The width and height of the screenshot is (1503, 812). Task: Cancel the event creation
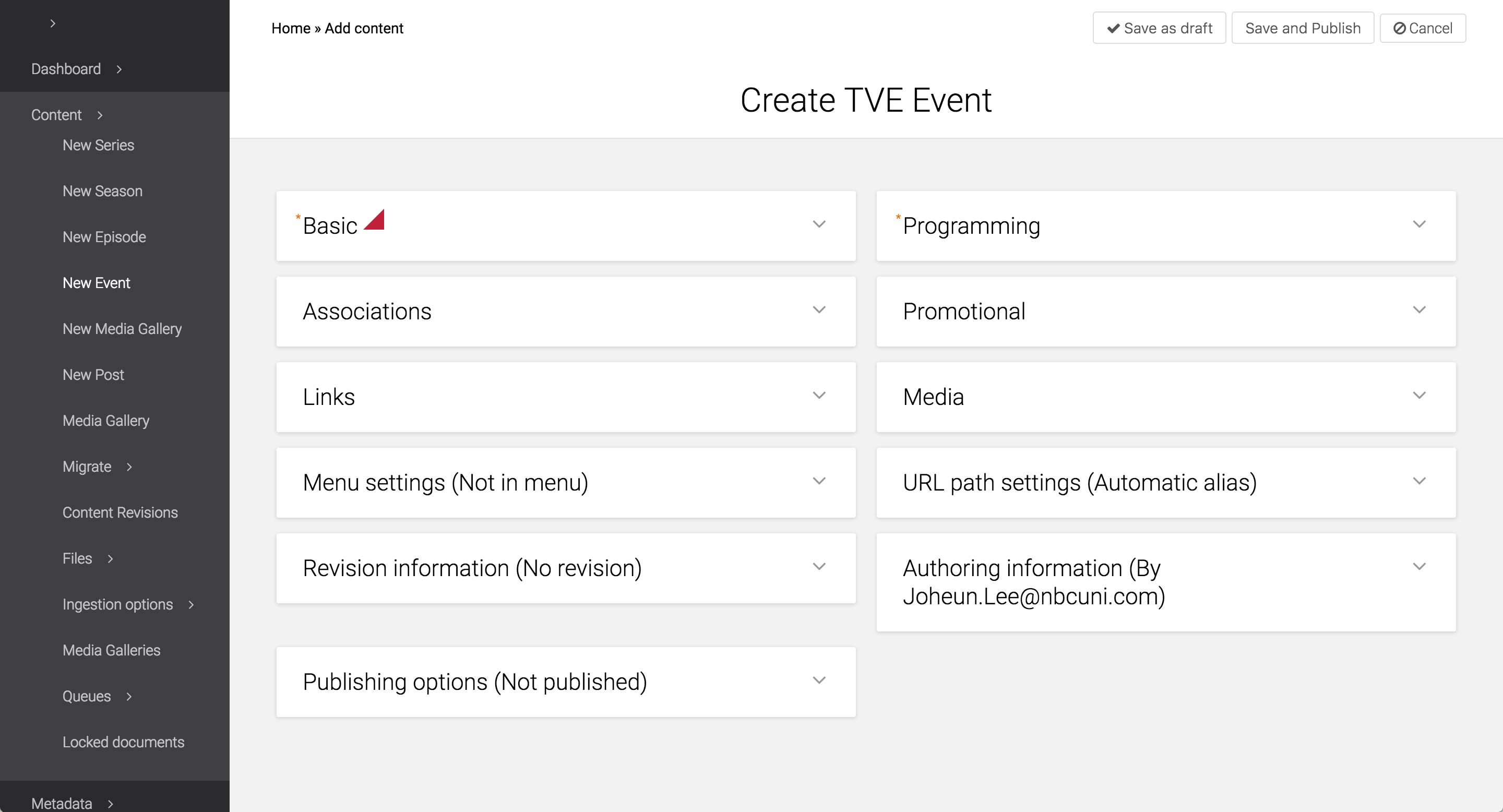click(x=1423, y=28)
